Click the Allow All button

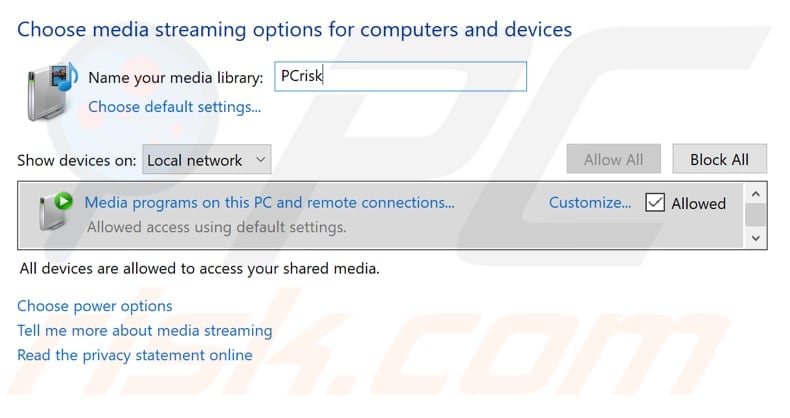[613, 160]
